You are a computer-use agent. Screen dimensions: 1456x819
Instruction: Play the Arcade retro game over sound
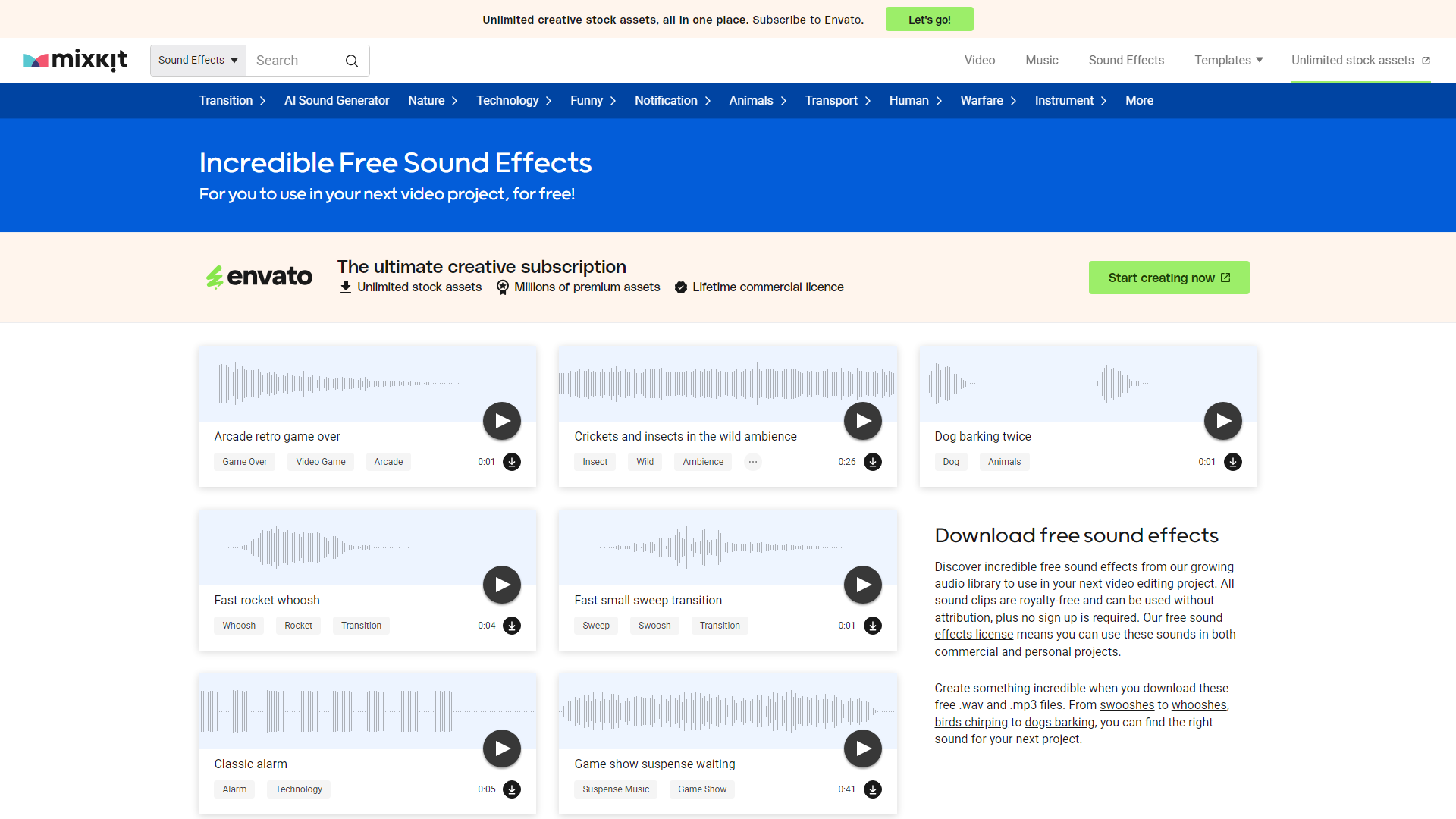pyautogui.click(x=502, y=421)
